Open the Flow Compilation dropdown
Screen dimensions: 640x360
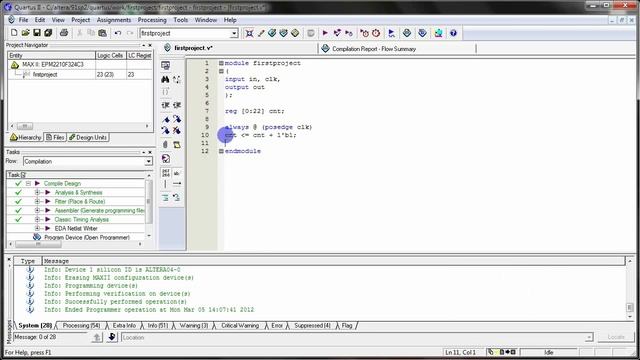coord(148,162)
